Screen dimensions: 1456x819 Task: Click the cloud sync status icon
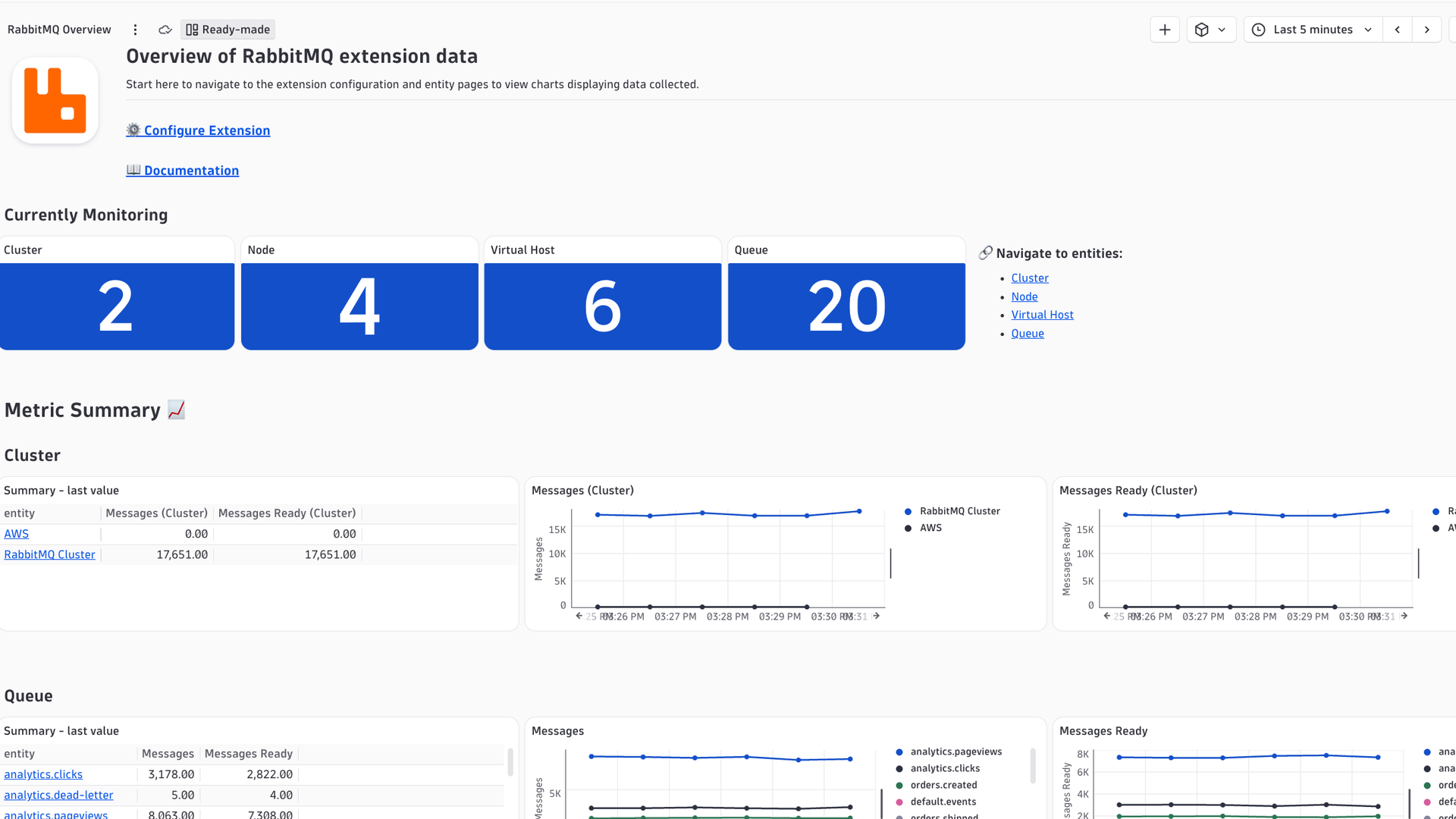click(x=165, y=30)
